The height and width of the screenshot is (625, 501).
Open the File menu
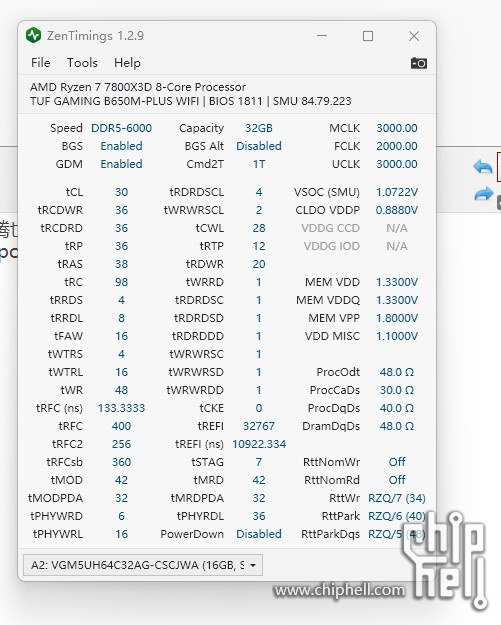(41, 63)
